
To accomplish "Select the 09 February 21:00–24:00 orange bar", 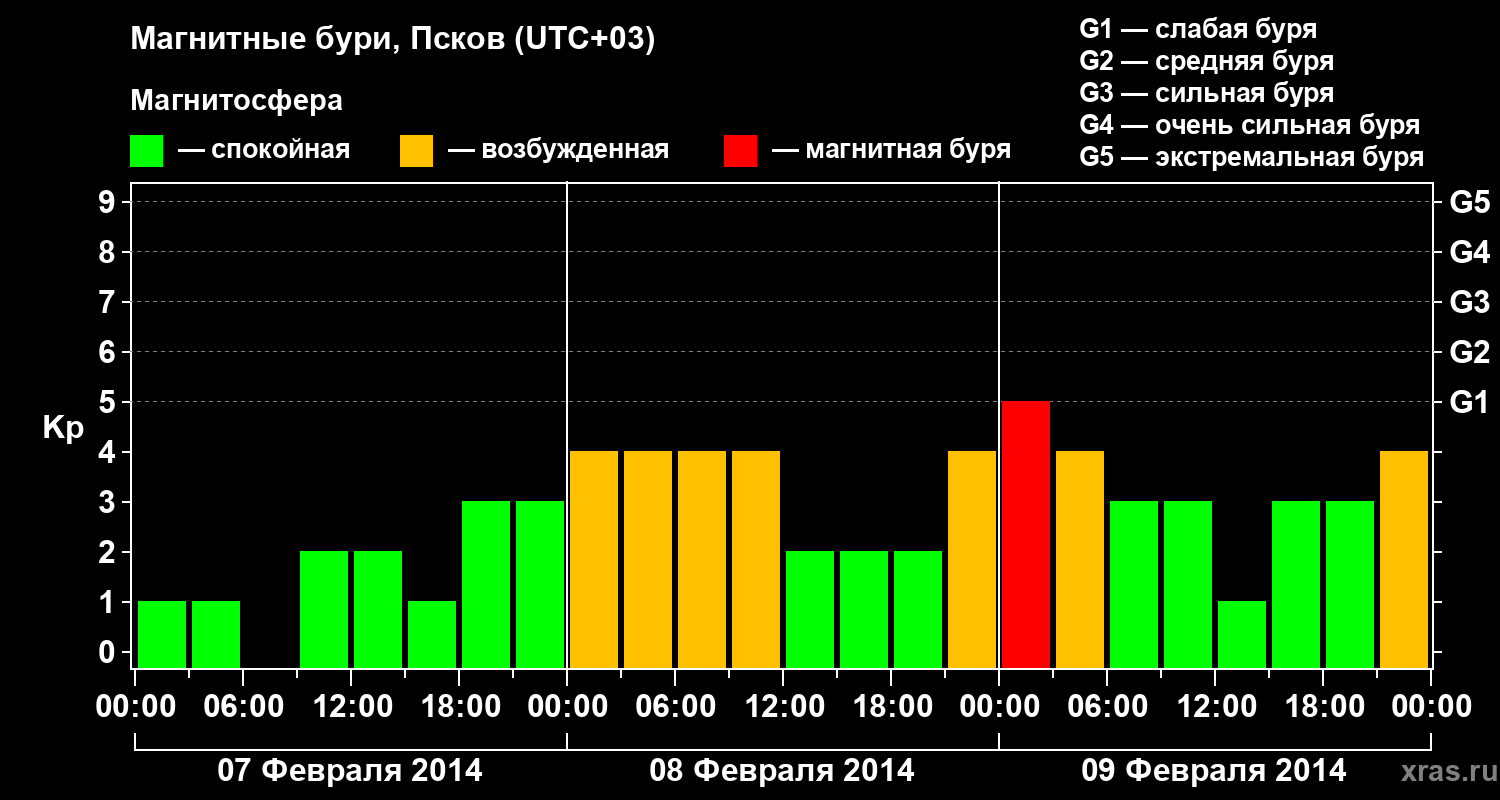I will point(1404,559).
